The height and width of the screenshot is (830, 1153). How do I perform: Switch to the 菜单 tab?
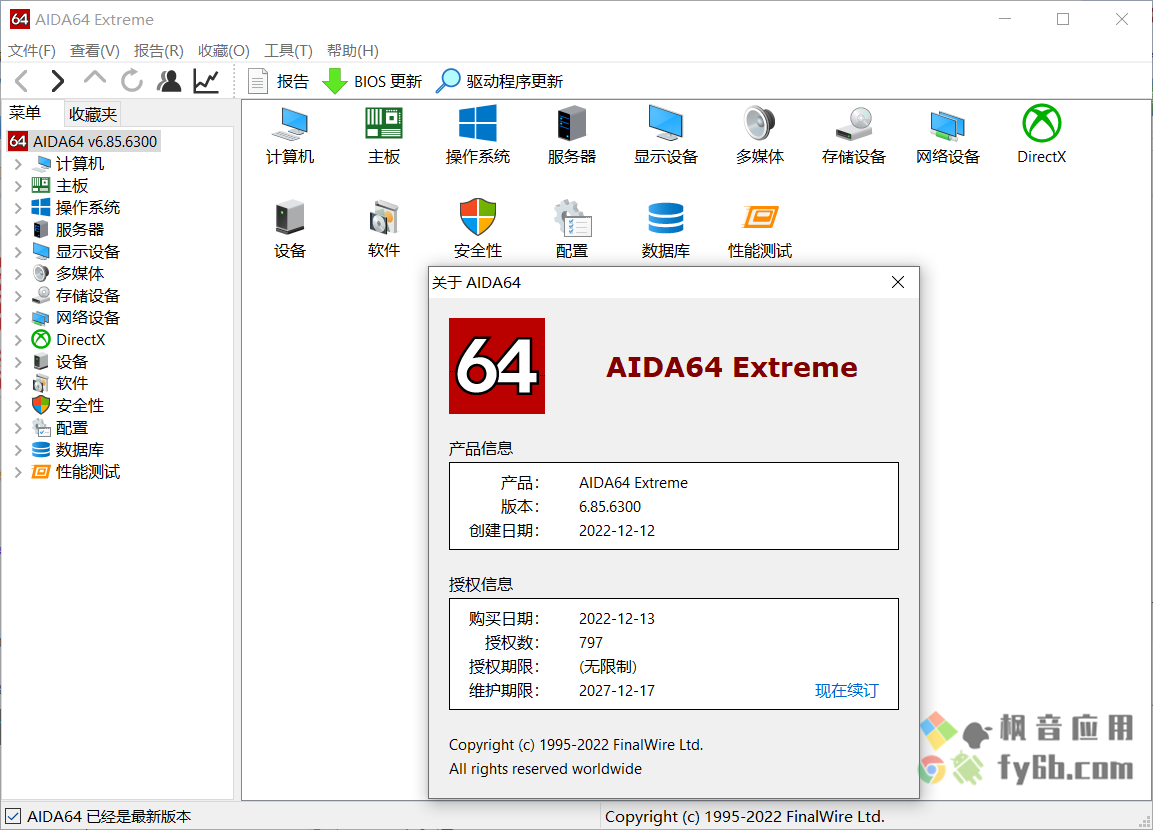click(26, 112)
